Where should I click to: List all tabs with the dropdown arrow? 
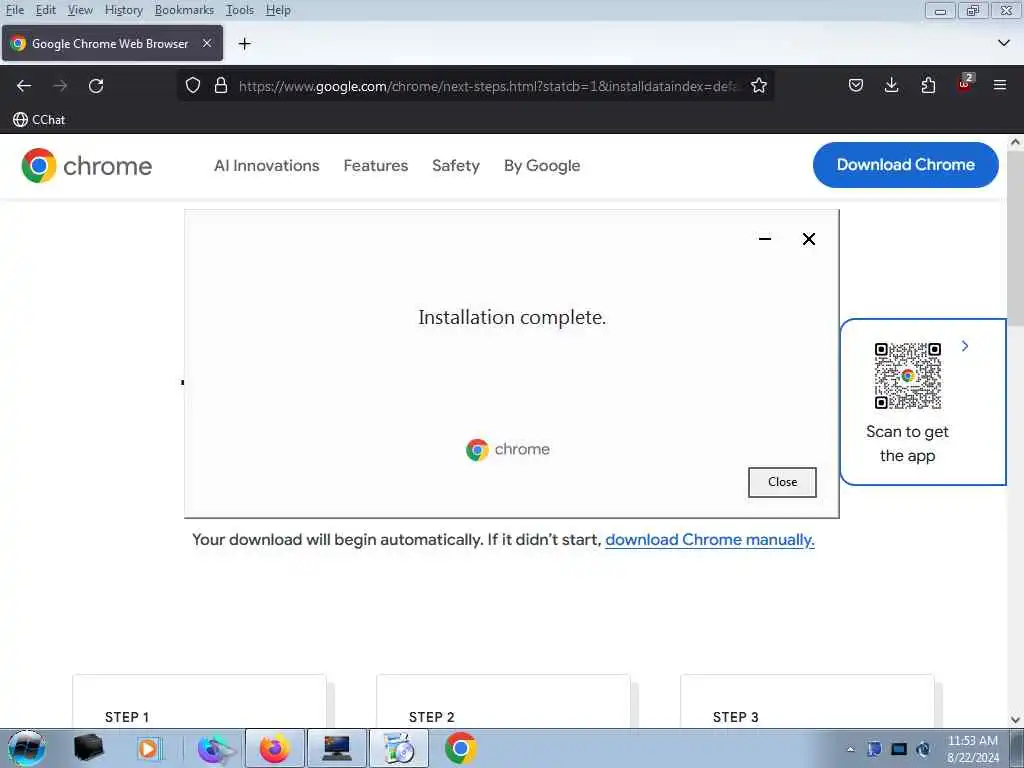1004,43
